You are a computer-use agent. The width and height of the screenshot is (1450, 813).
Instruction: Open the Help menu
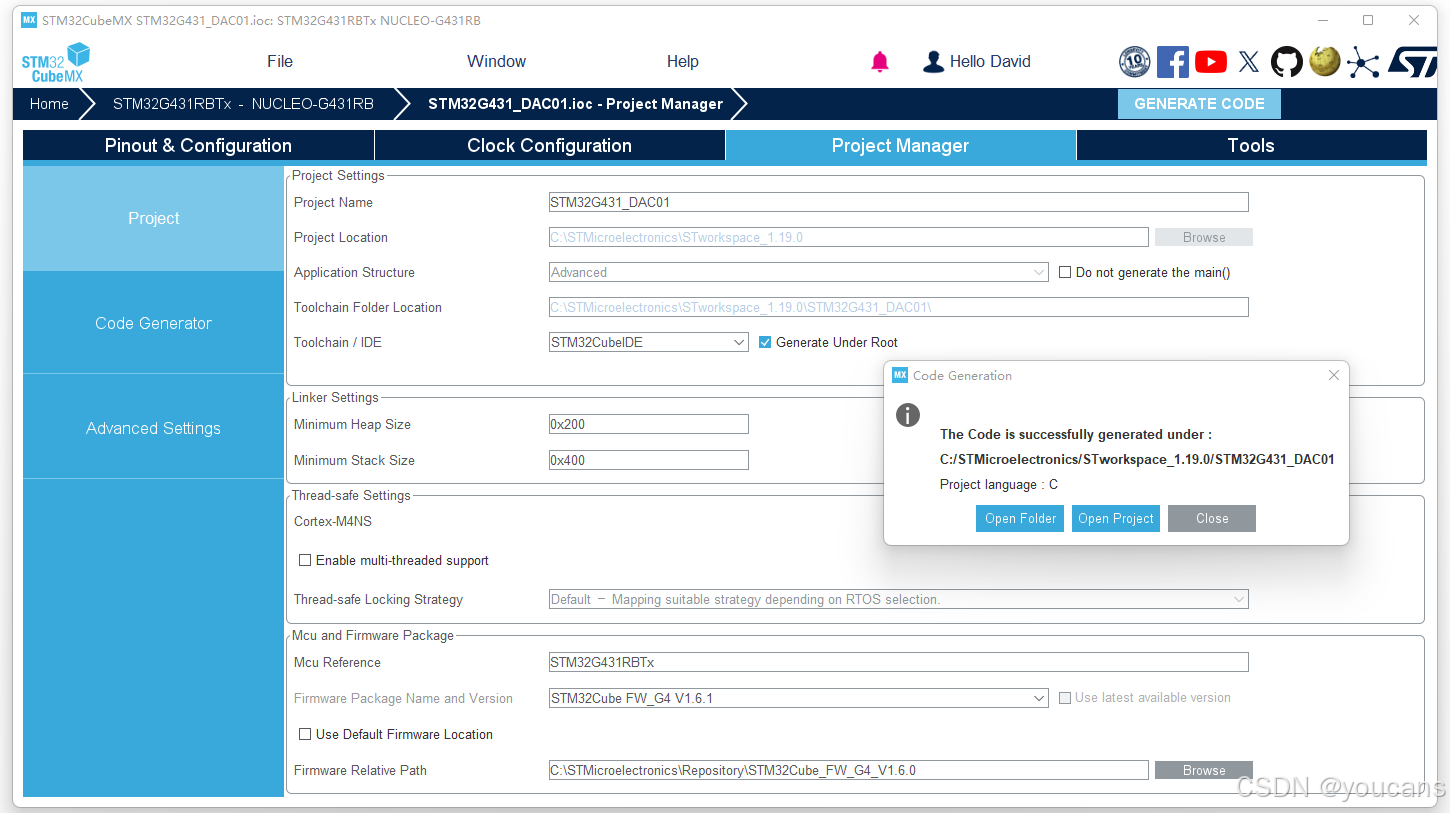pos(683,61)
